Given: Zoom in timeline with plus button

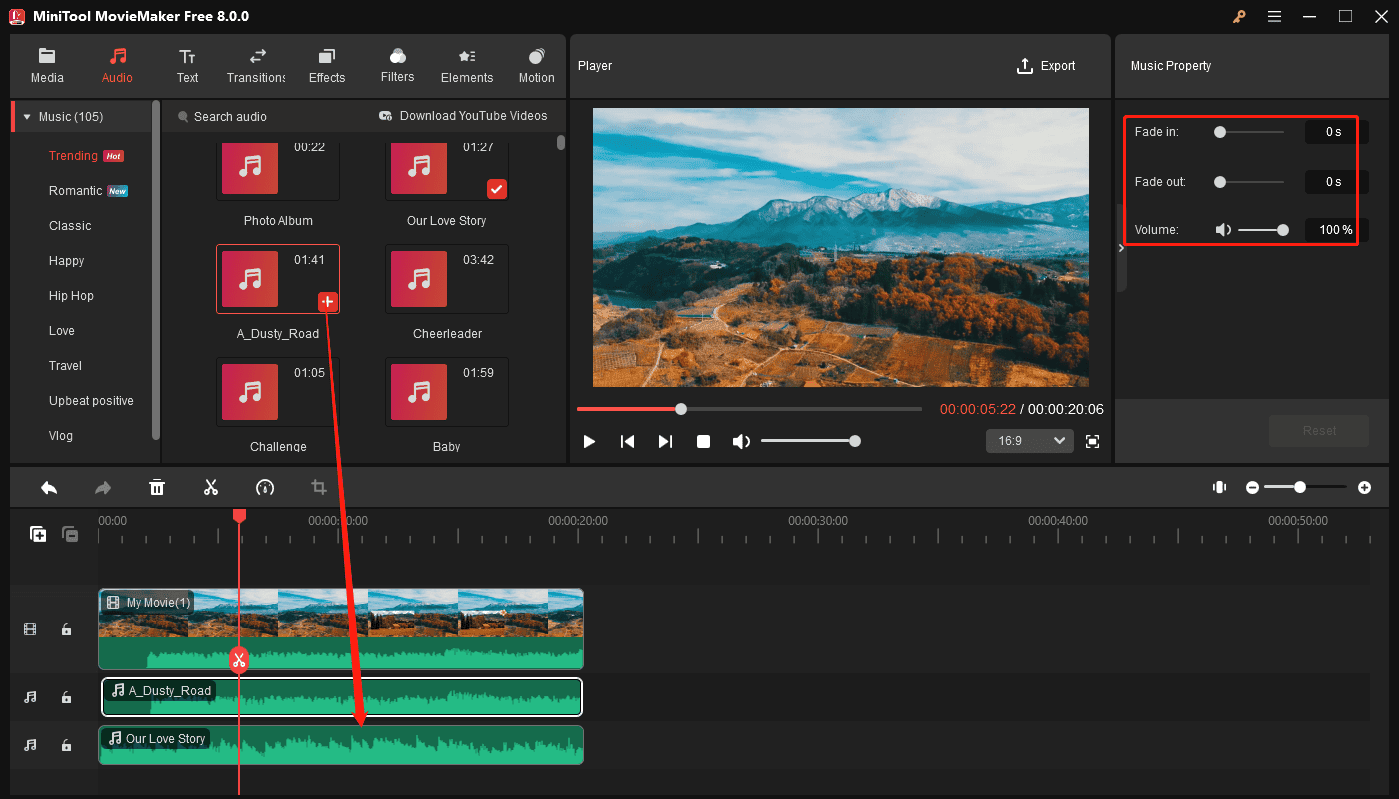Looking at the screenshot, I should click(1364, 487).
